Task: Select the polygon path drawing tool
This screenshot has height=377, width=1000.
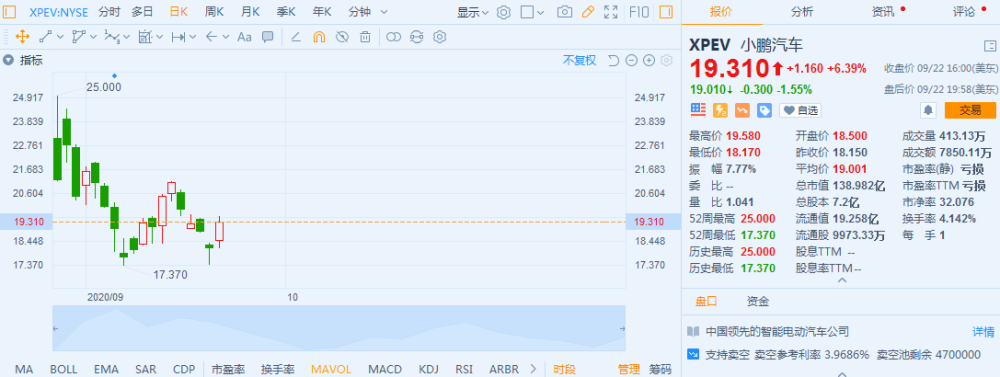Action: click(79, 37)
